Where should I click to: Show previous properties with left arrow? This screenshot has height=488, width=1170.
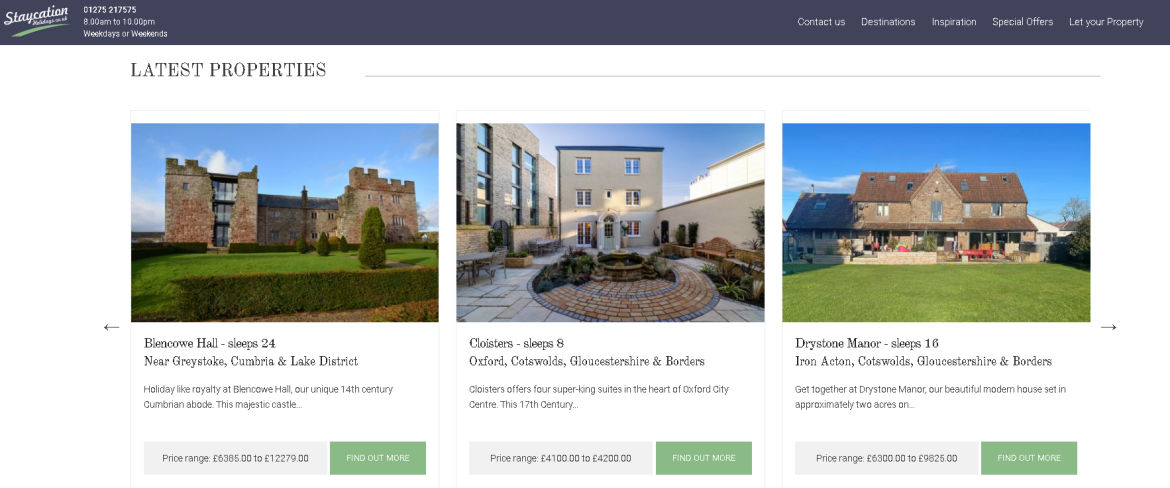[111, 327]
